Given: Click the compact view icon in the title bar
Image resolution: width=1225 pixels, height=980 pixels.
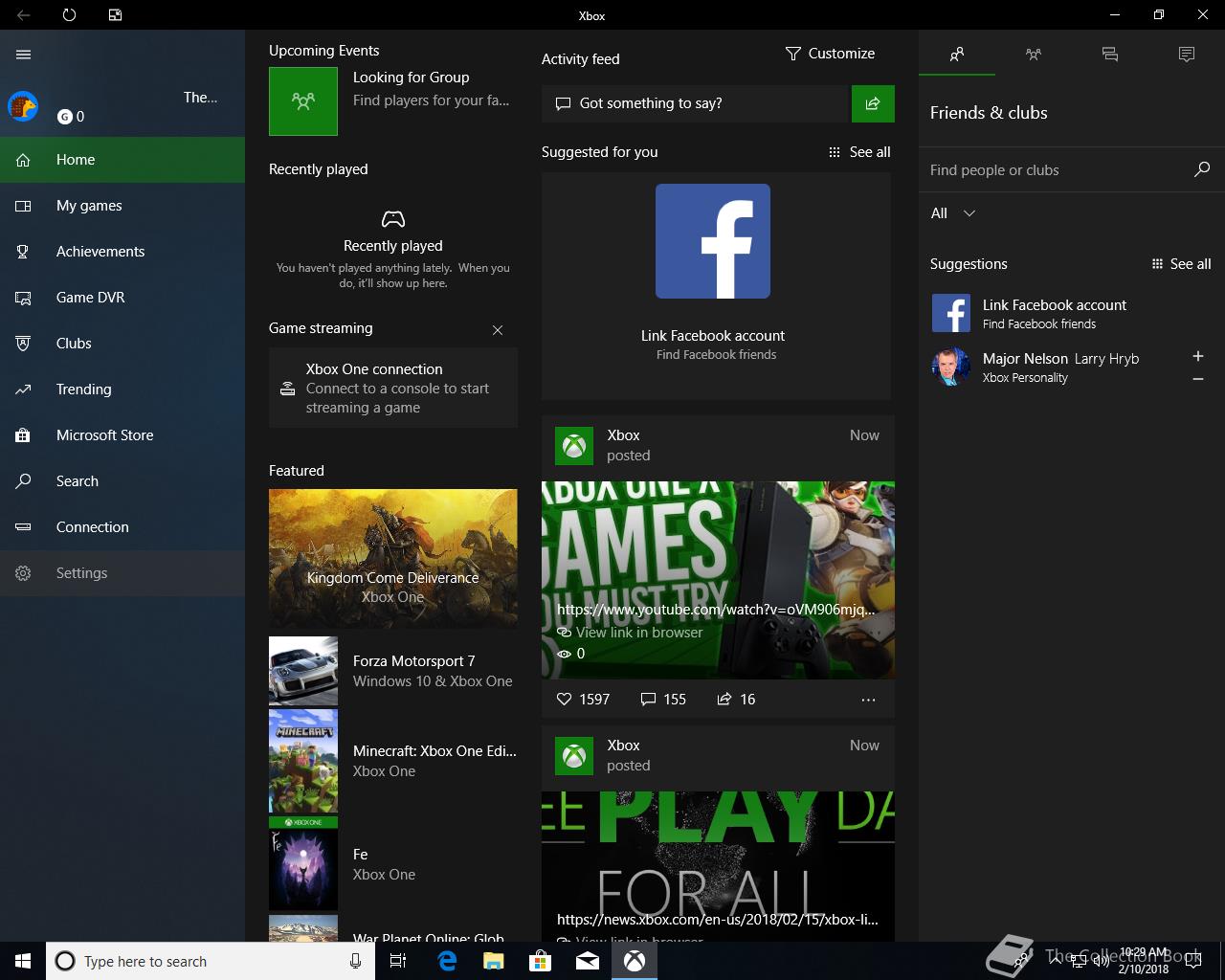Looking at the screenshot, I should point(115,15).
